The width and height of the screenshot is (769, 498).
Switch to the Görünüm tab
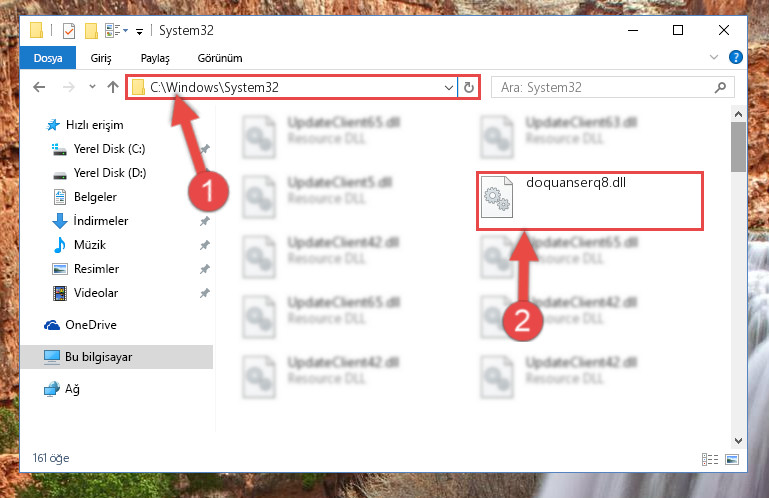[x=220, y=58]
